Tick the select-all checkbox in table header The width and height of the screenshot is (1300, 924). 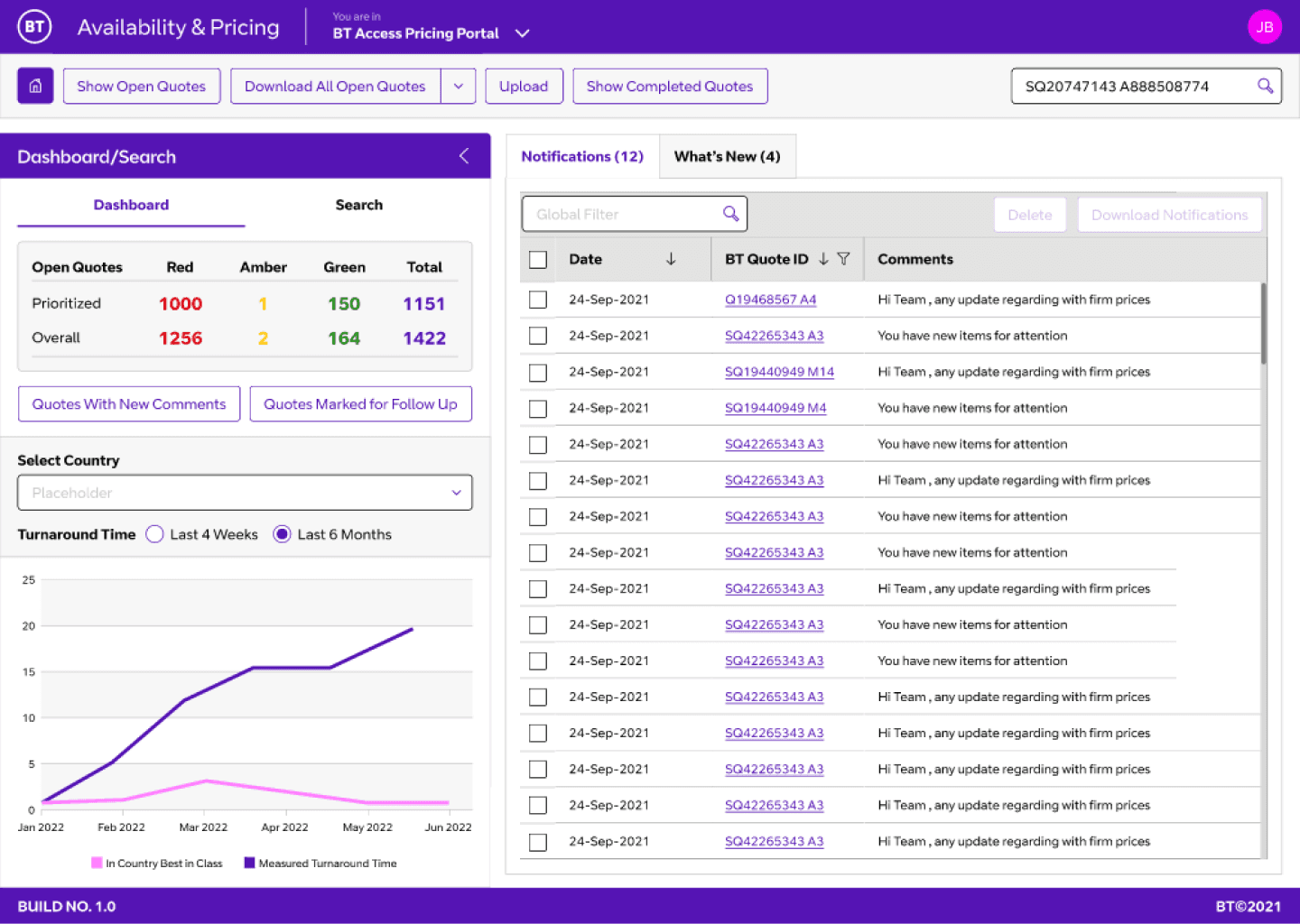tap(538, 260)
